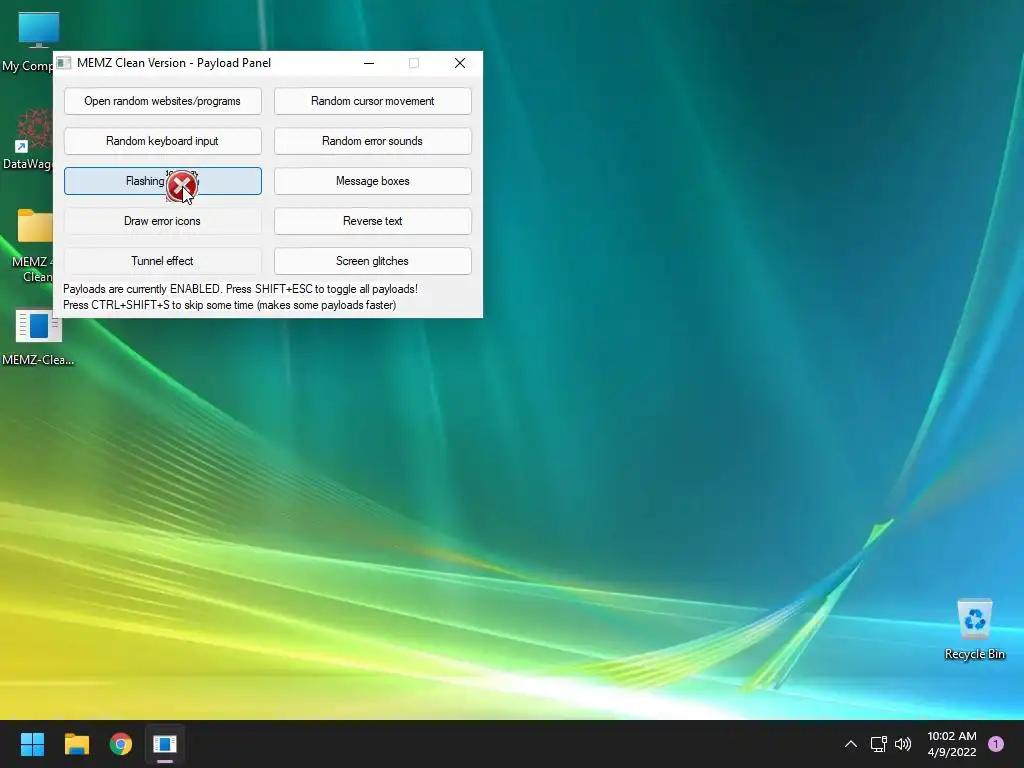The image size is (1024, 768).
Task: Open the notification badge in taskbar
Action: [x=995, y=744]
